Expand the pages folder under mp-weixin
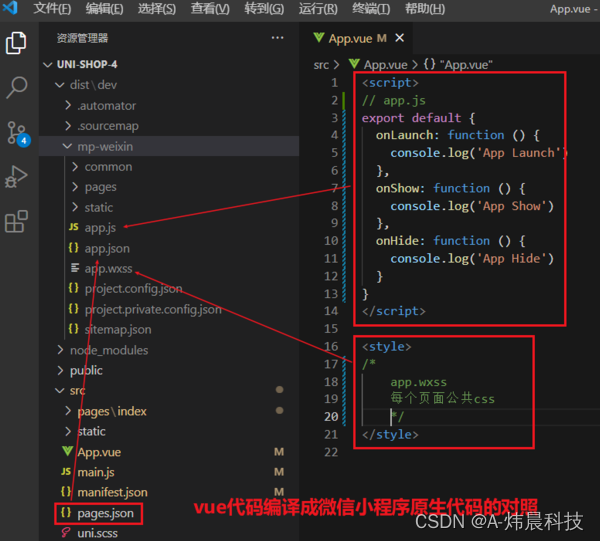Viewport: 600px width, 541px height. point(75,187)
